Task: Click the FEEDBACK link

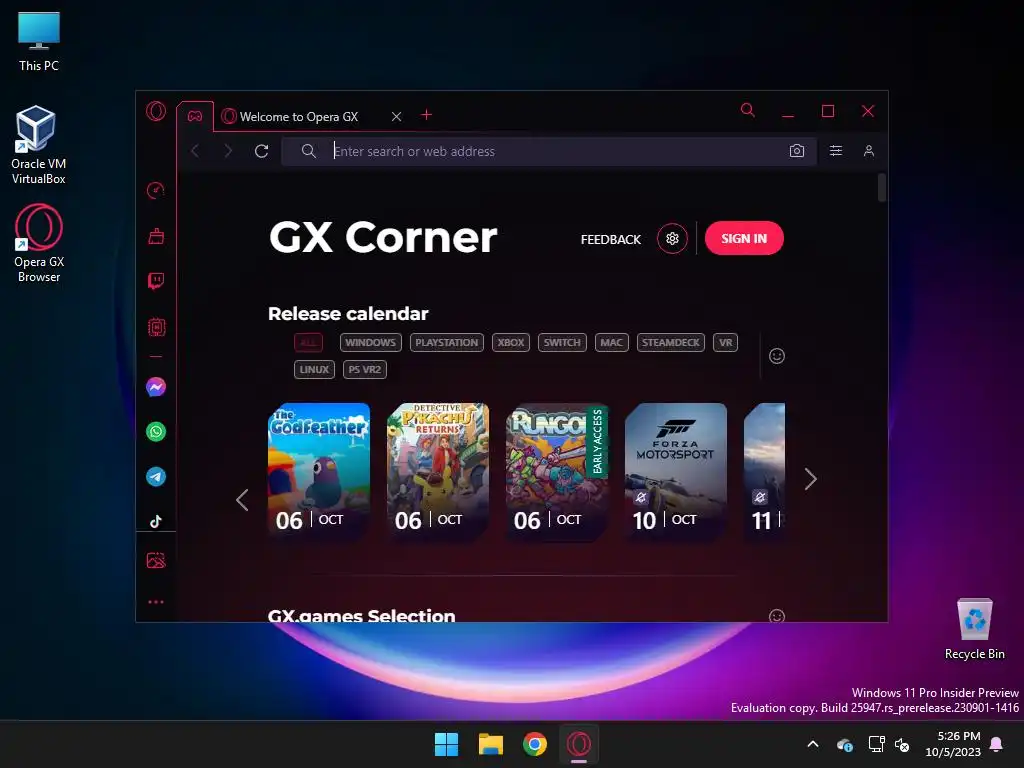Action: (x=611, y=240)
